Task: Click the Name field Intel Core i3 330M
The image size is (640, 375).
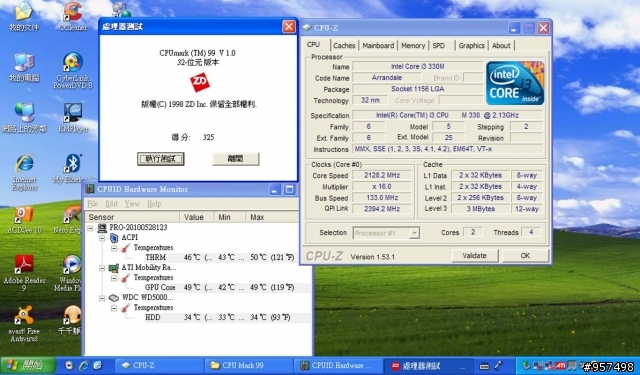Action: pos(418,67)
